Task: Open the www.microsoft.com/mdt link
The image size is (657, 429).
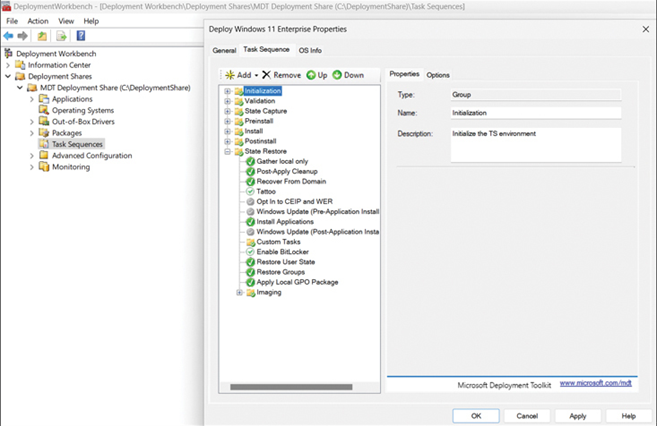Action: coord(595,383)
